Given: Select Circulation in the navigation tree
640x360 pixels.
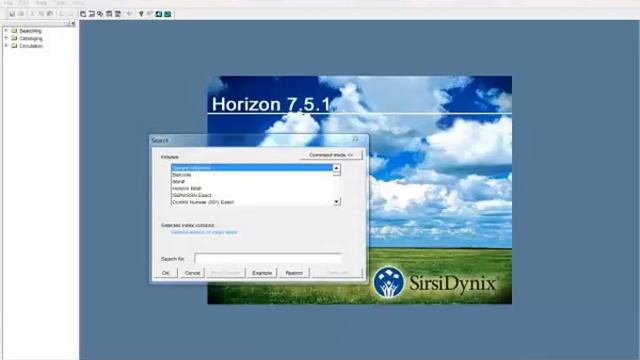Looking at the screenshot, I should [31, 46].
